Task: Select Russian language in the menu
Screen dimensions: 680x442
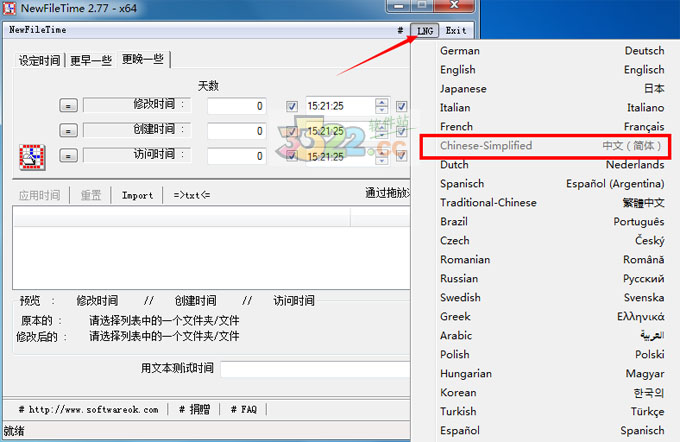Action: (552, 278)
